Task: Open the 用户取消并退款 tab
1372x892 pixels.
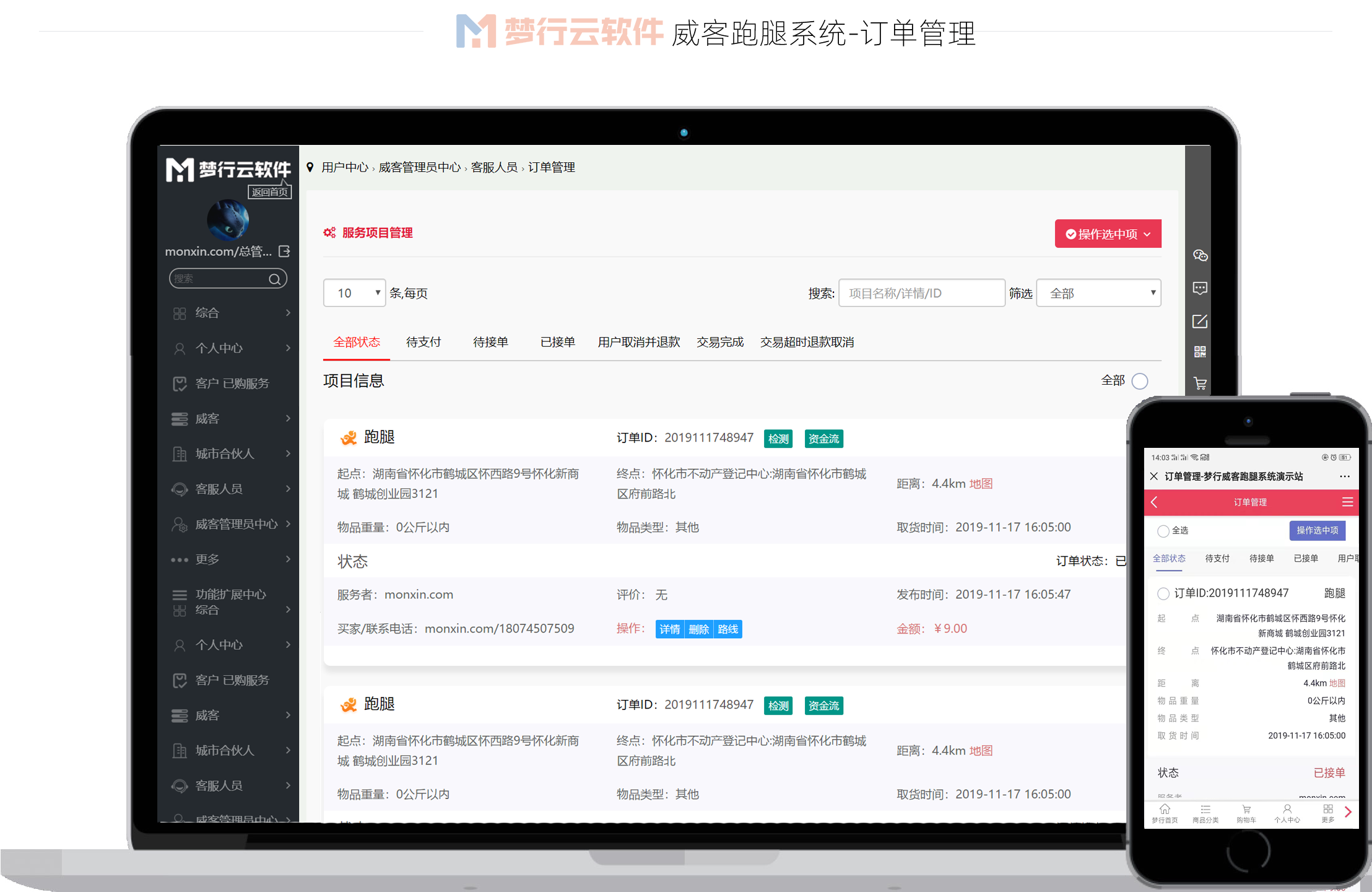Action: click(639, 342)
